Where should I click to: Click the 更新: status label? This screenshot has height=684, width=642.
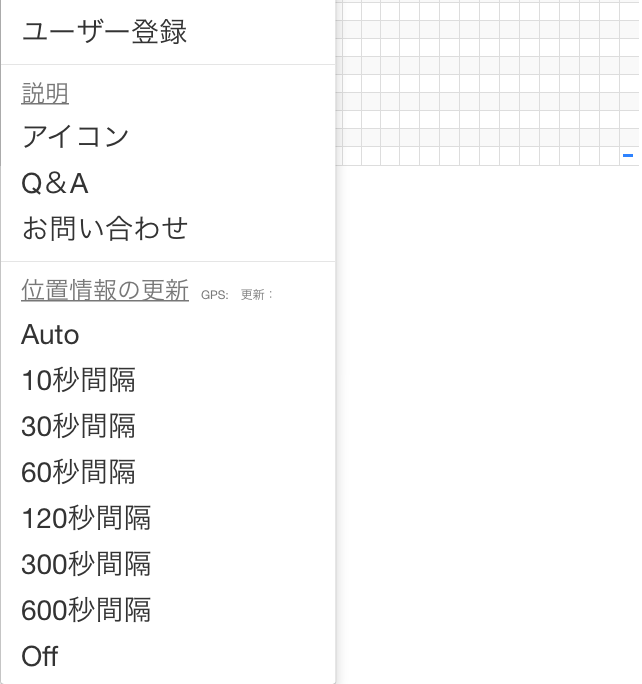[257, 295]
